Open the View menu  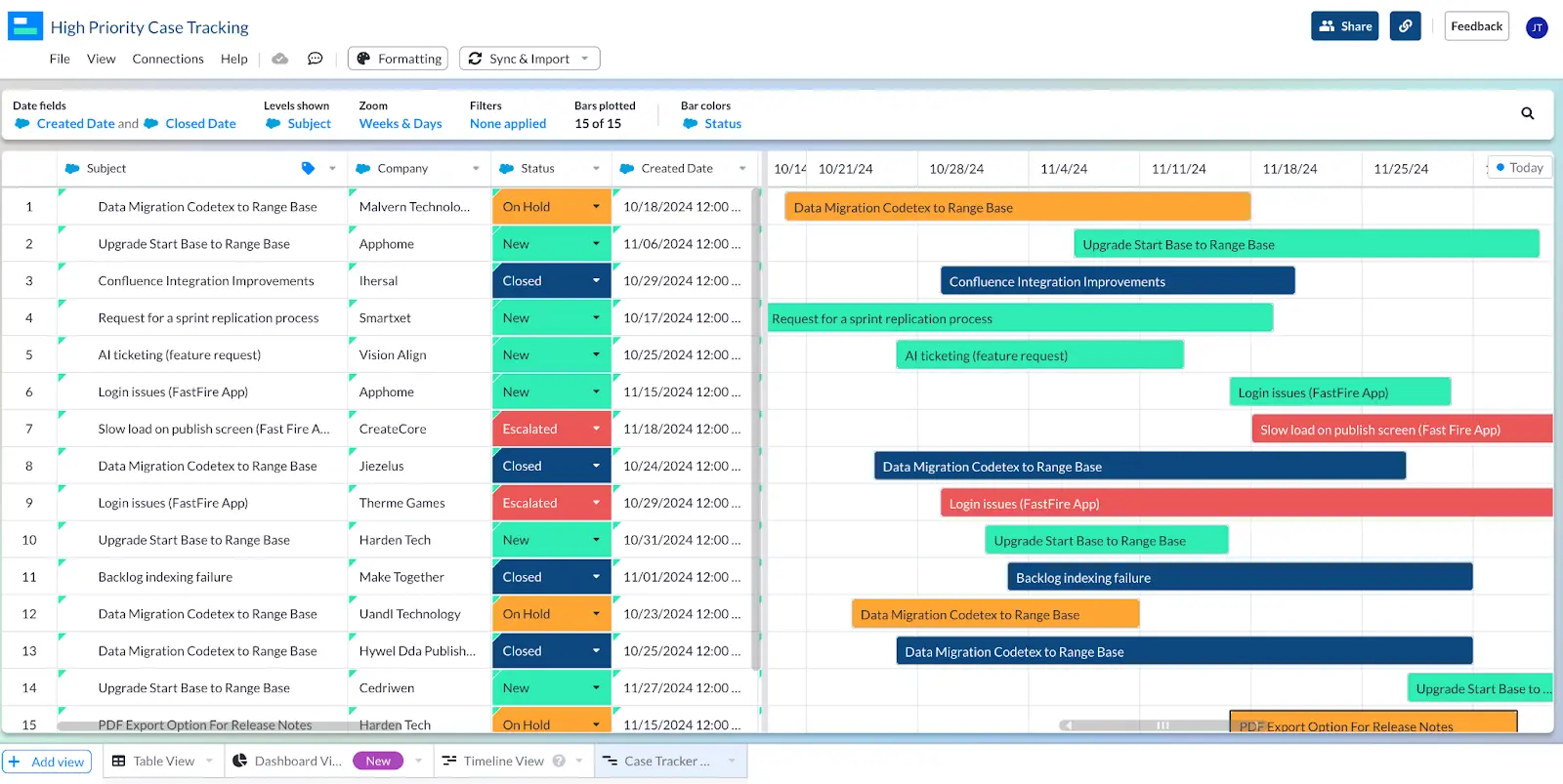[x=102, y=59]
